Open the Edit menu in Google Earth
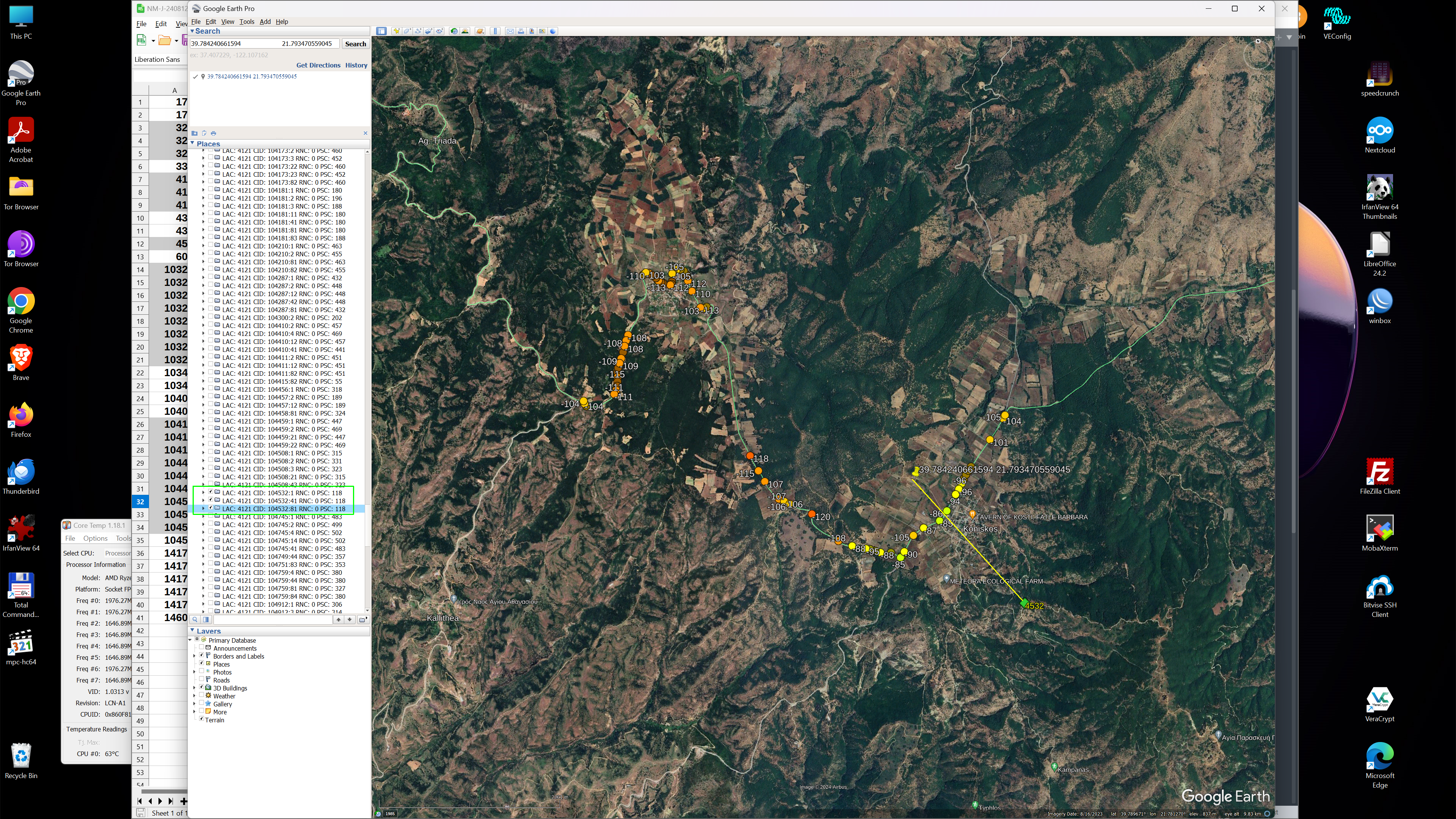The height and width of the screenshot is (819, 1456). tap(211, 22)
